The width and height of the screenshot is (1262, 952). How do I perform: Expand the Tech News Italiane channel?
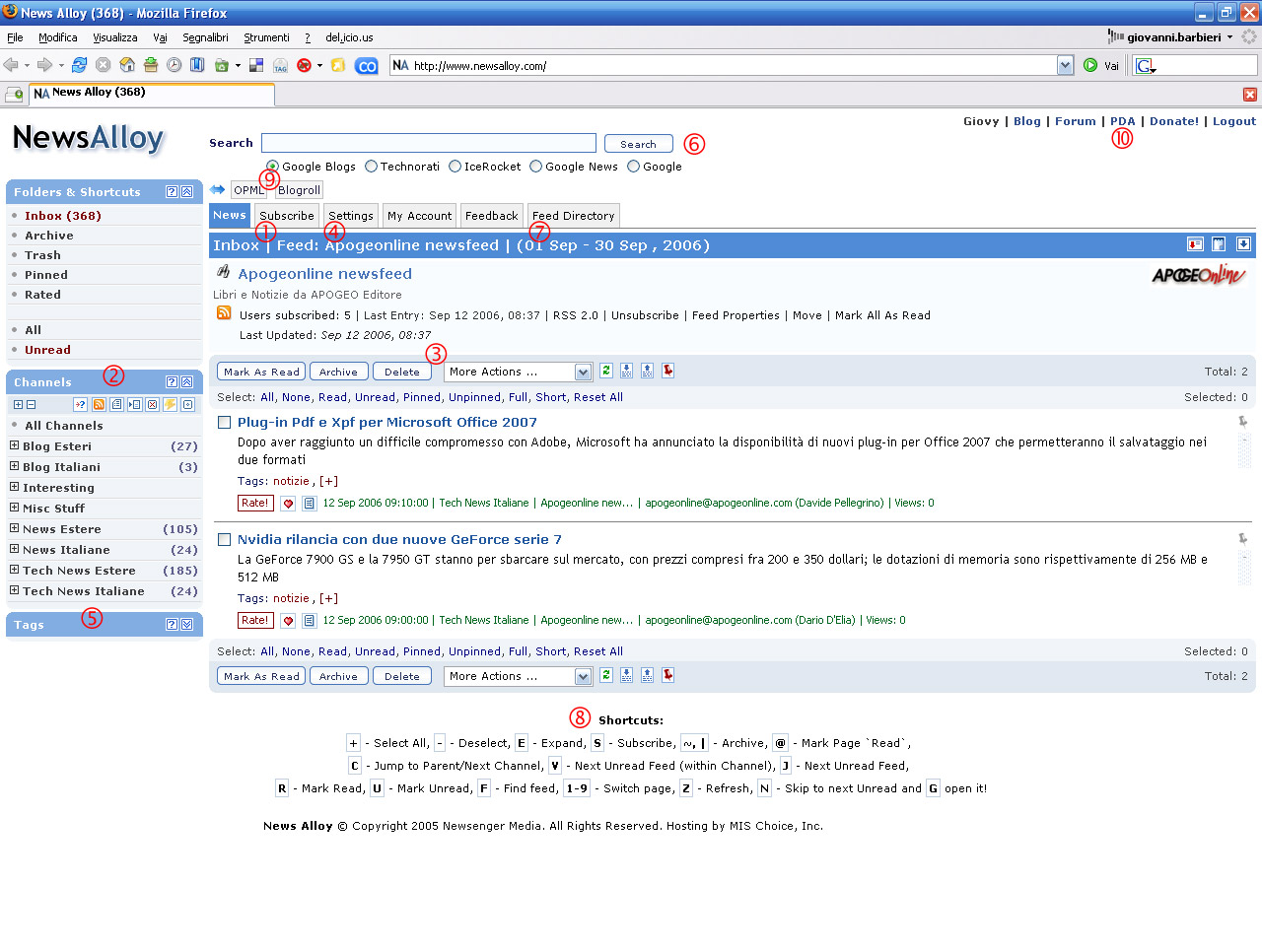point(15,590)
